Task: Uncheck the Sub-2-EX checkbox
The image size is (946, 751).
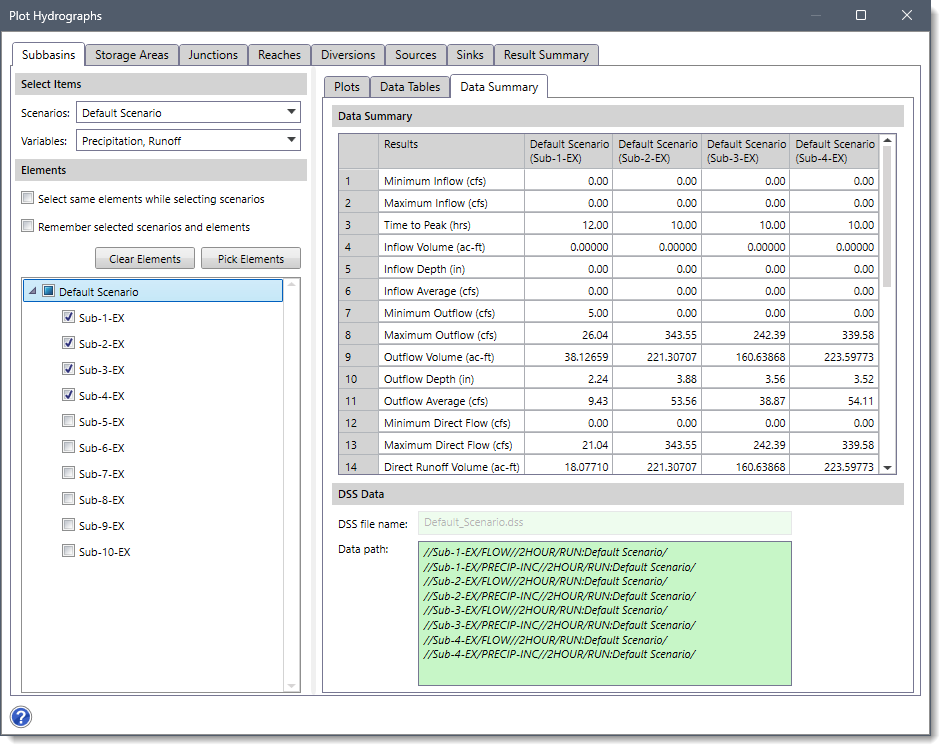Action: pos(69,343)
